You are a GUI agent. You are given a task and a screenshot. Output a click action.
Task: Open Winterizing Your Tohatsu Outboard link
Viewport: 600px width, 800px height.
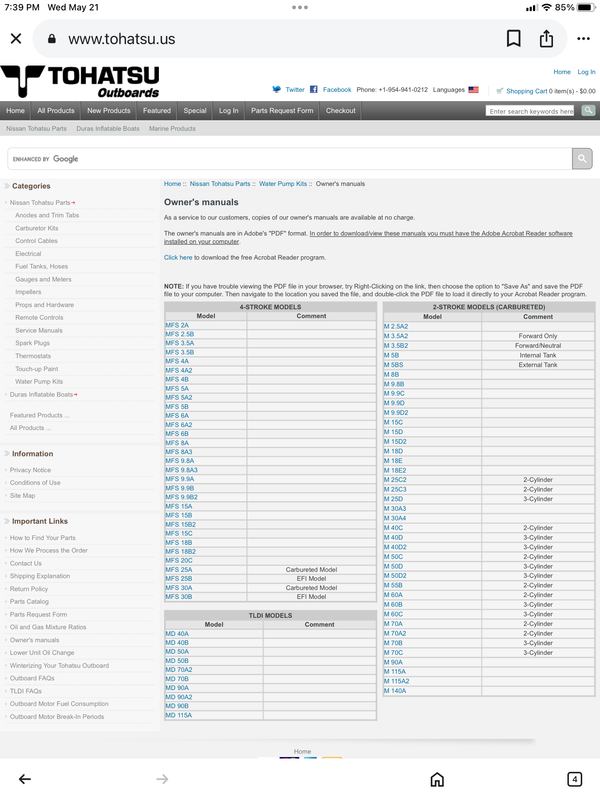click(59, 666)
